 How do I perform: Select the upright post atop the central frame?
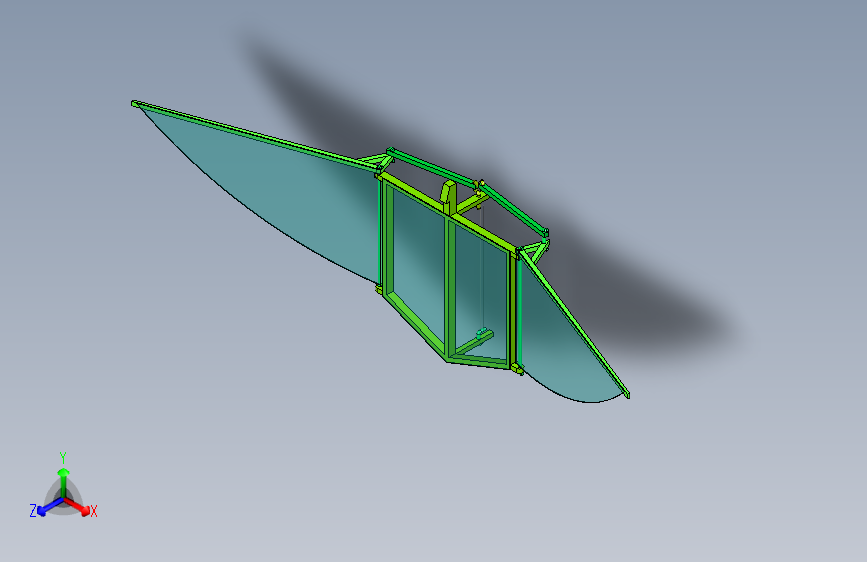click(x=448, y=197)
